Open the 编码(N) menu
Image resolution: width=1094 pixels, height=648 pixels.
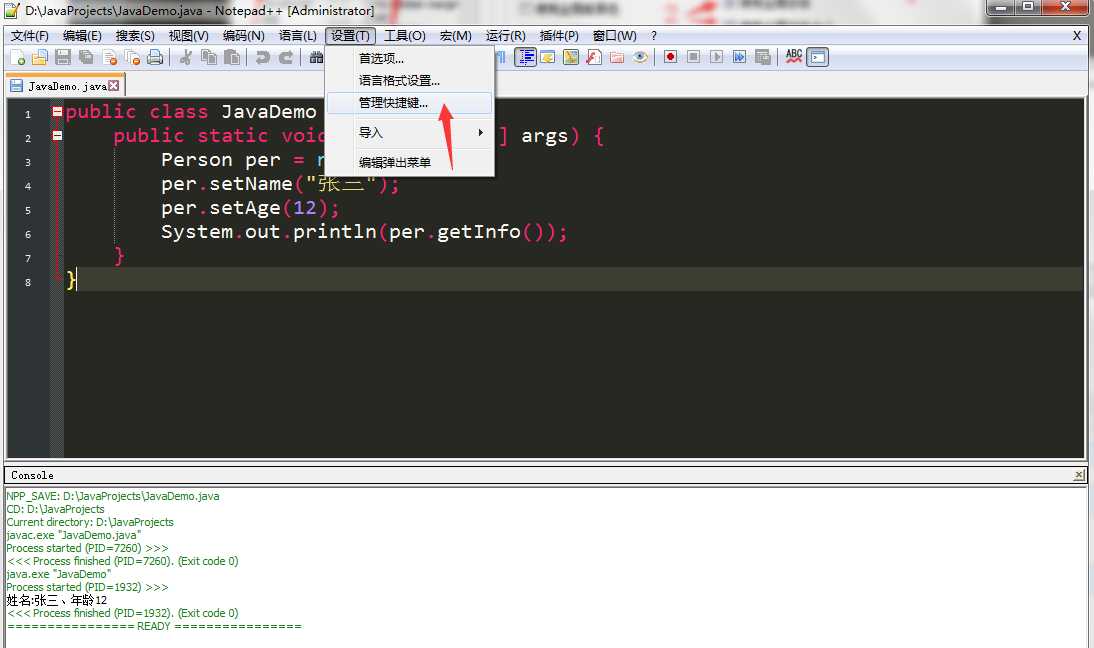point(243,36)
